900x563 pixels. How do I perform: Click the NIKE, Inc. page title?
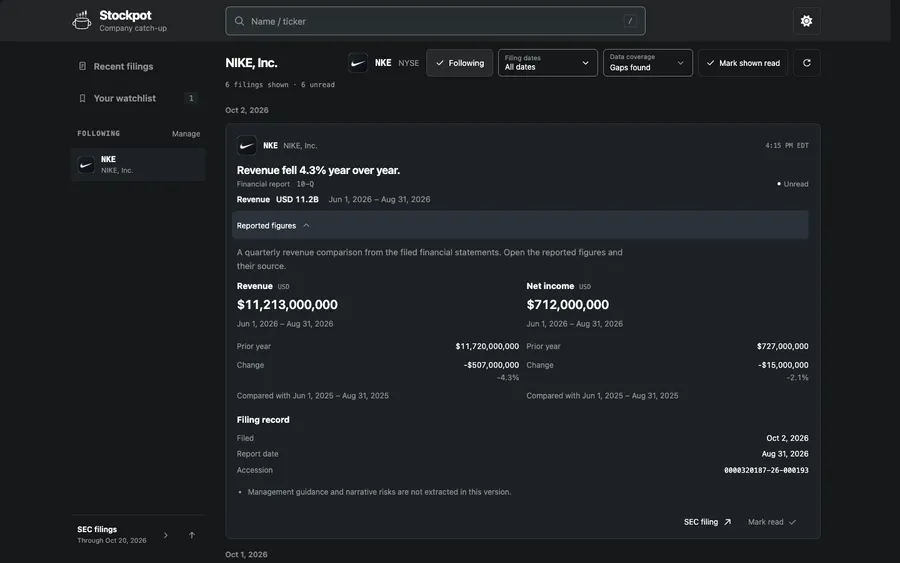[x=251, y=63]
